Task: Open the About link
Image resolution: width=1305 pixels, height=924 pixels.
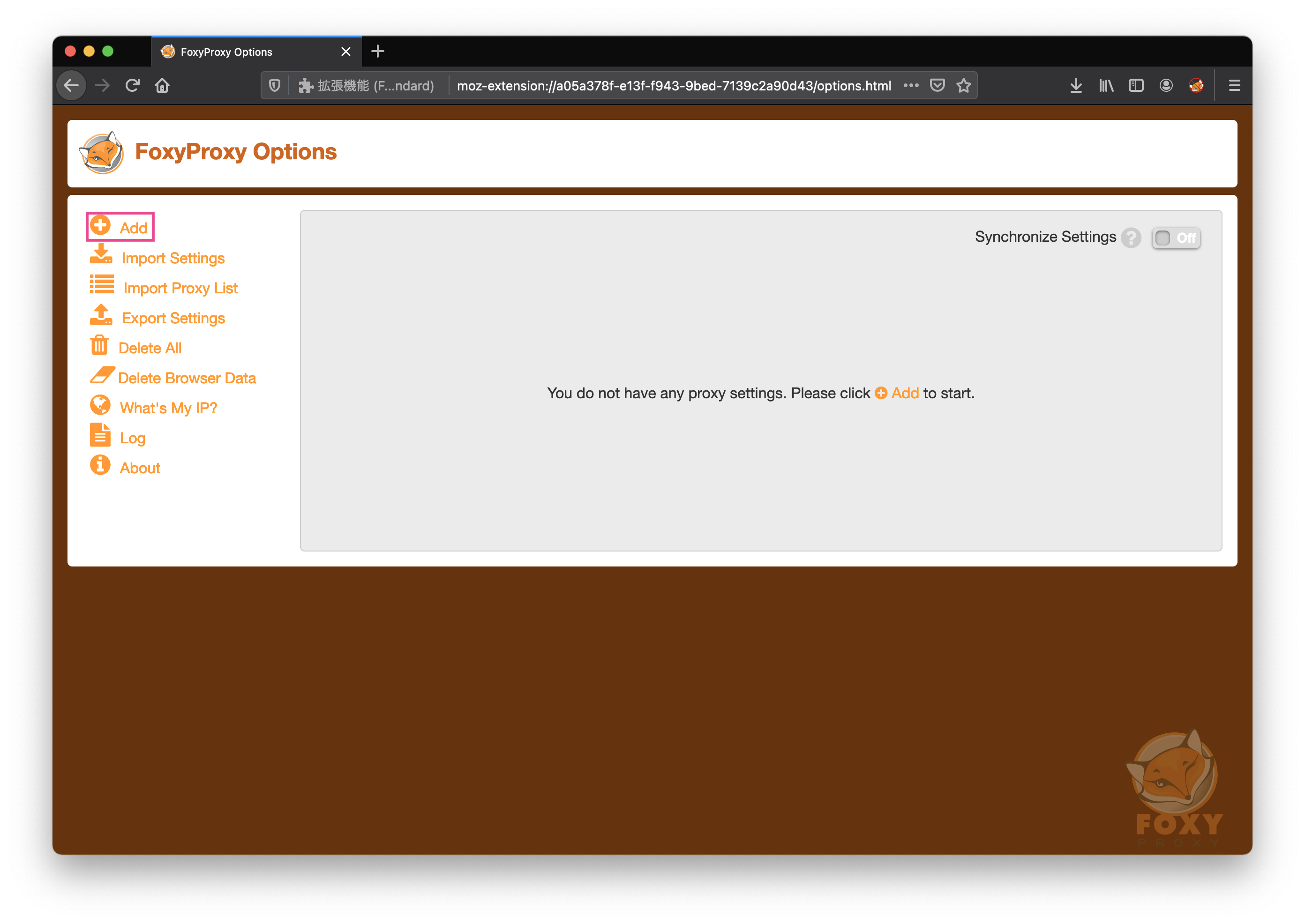Action: [140, 468]
